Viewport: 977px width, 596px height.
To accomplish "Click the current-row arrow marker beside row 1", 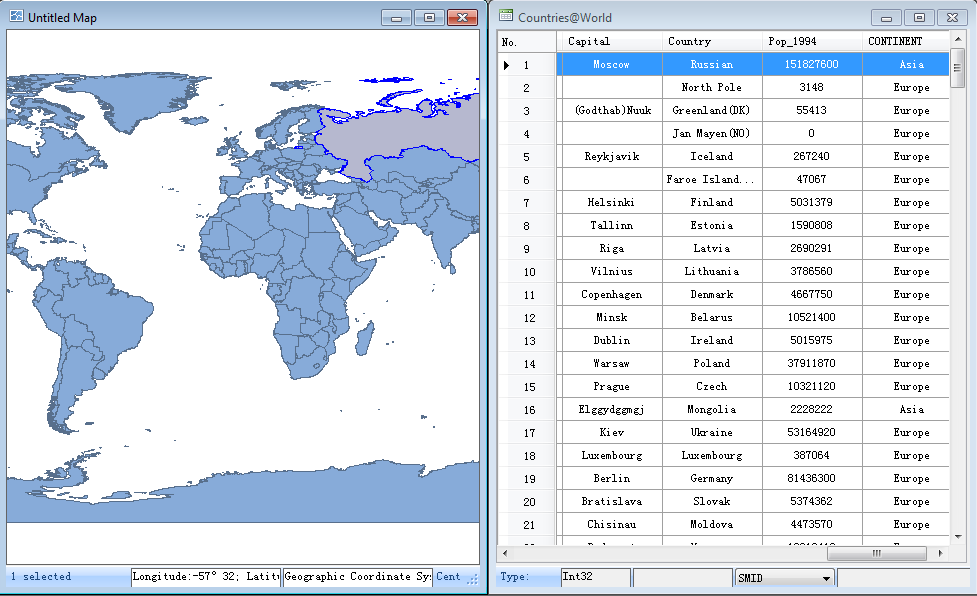I will tap(507, 65).
